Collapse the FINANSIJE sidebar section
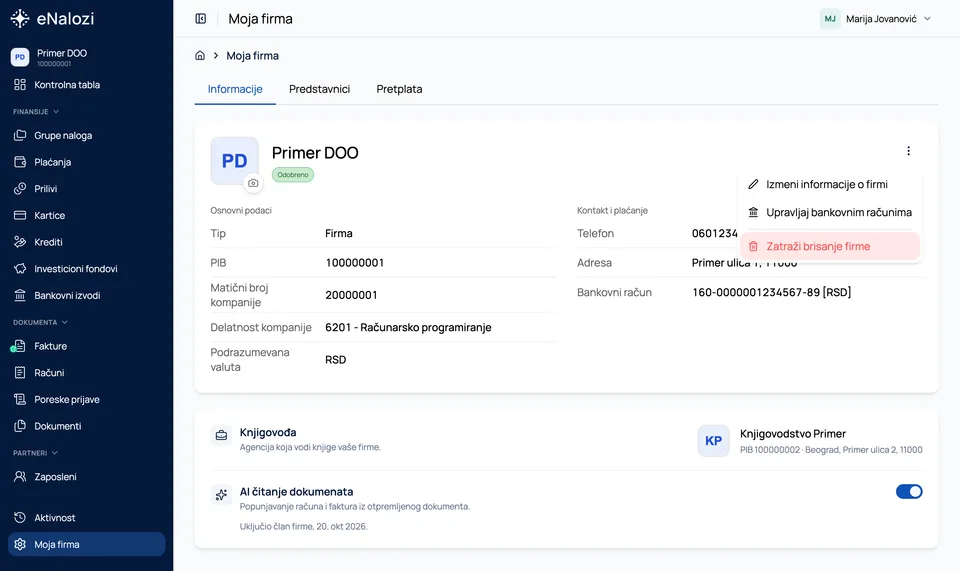Viewport: 960px width, 571px height. pyautogui.click(x=36, y=112)
